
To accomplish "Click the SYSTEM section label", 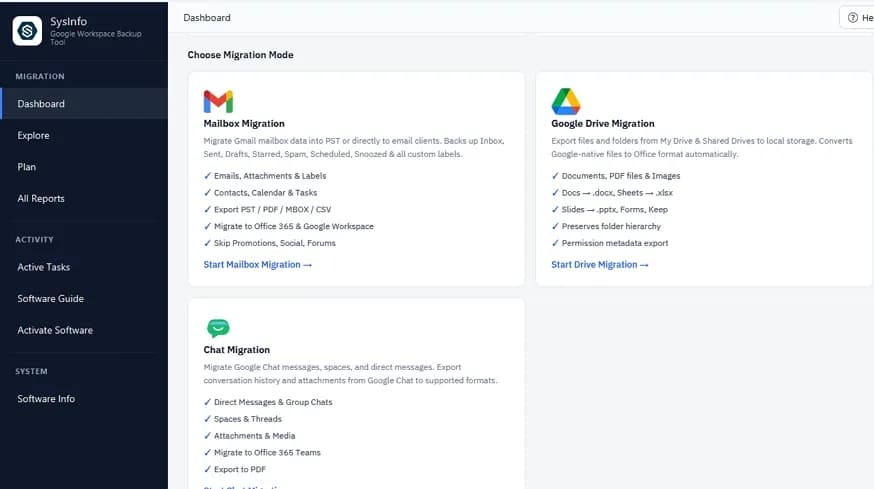I will [31, 371].
